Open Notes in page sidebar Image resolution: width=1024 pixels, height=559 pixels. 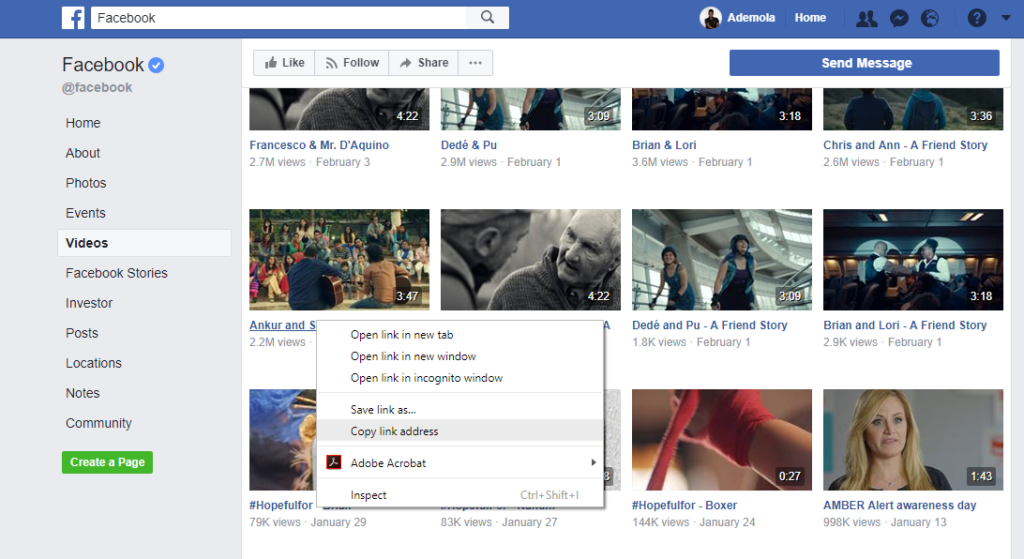[82, 393]
